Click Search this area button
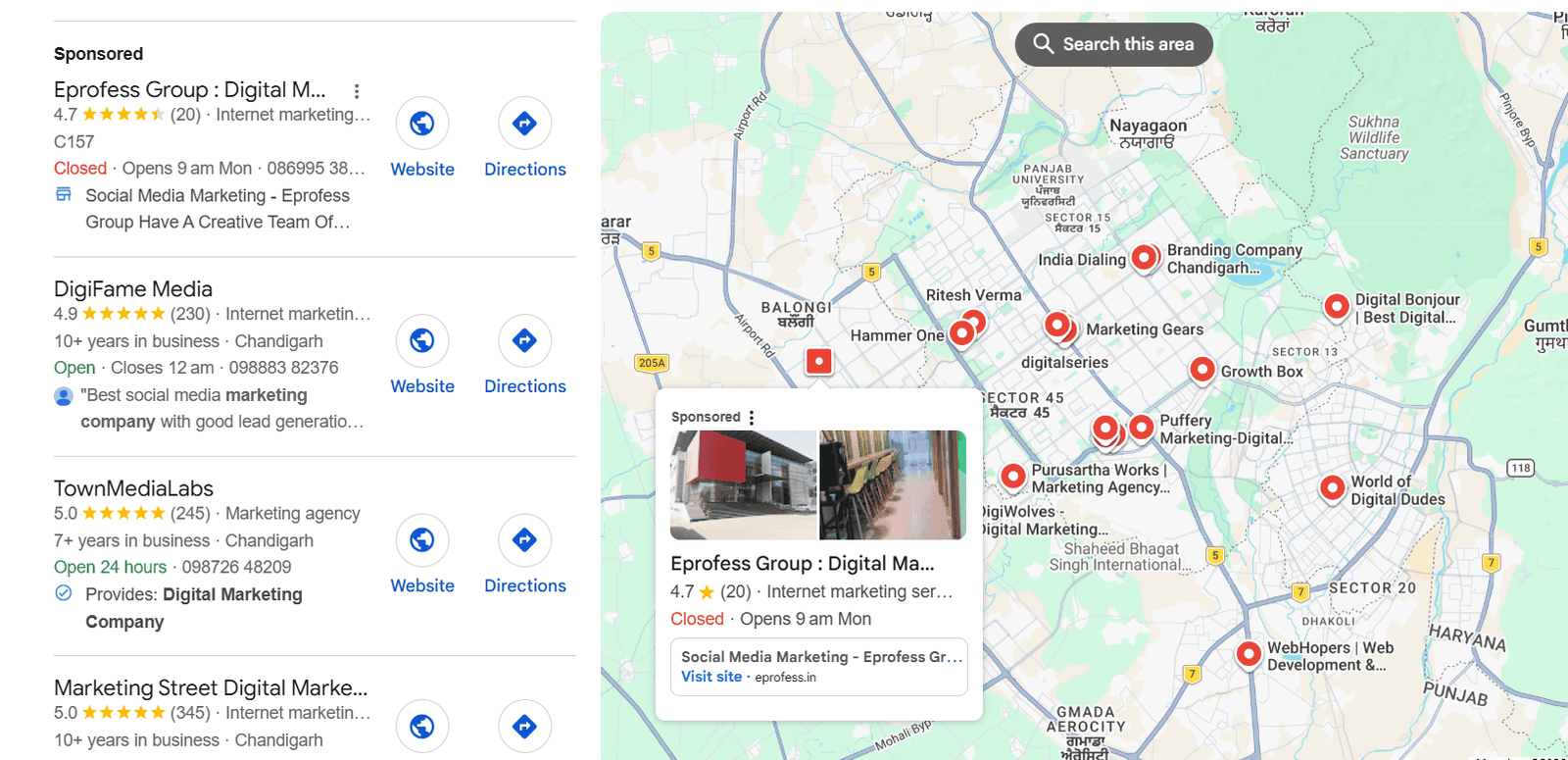The image size is (1568, 760). (1114, 44)
